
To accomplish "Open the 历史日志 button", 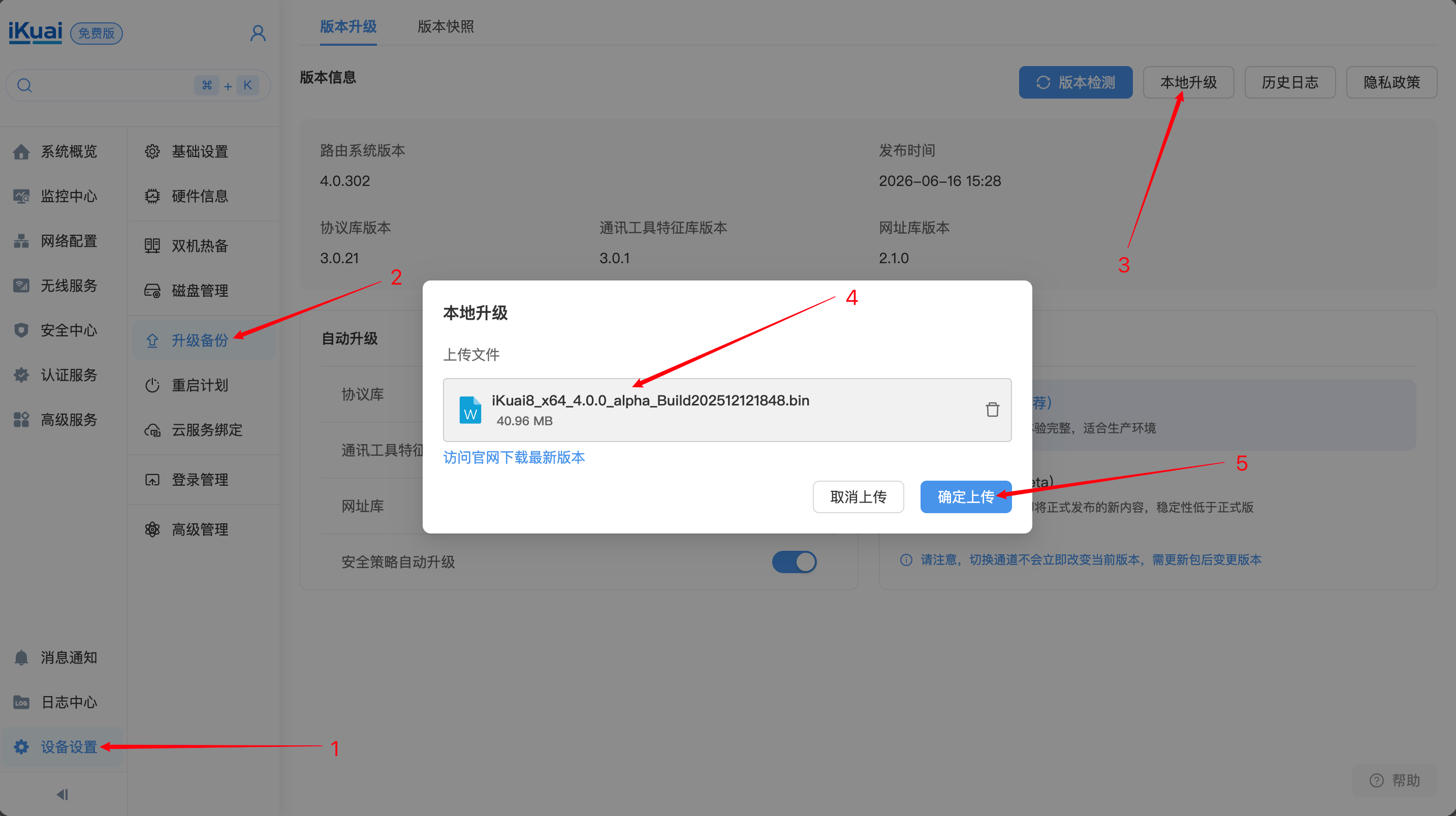I will 1290,82.
